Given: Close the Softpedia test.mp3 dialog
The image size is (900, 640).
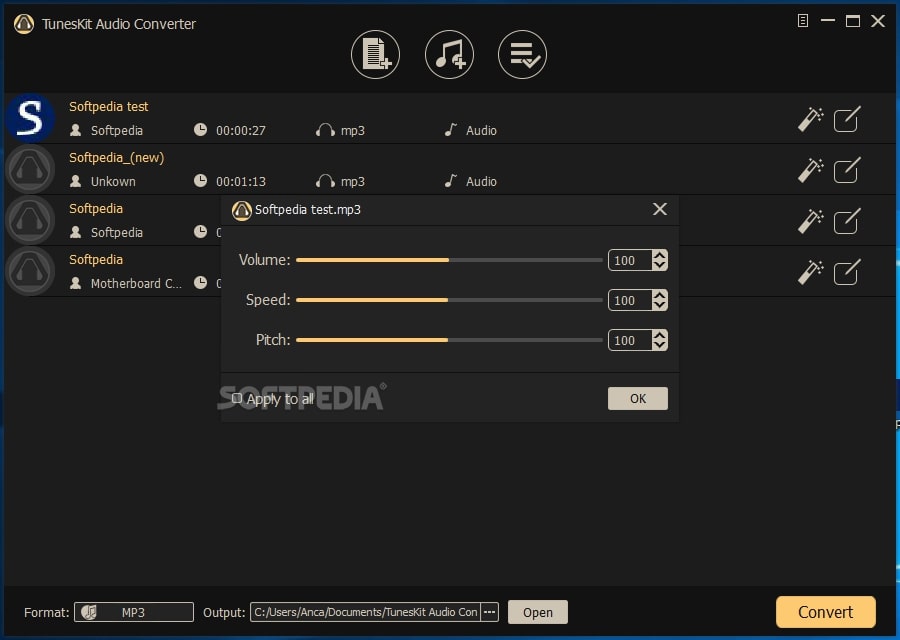Looking at the screenshot, I should pos(659,209).
